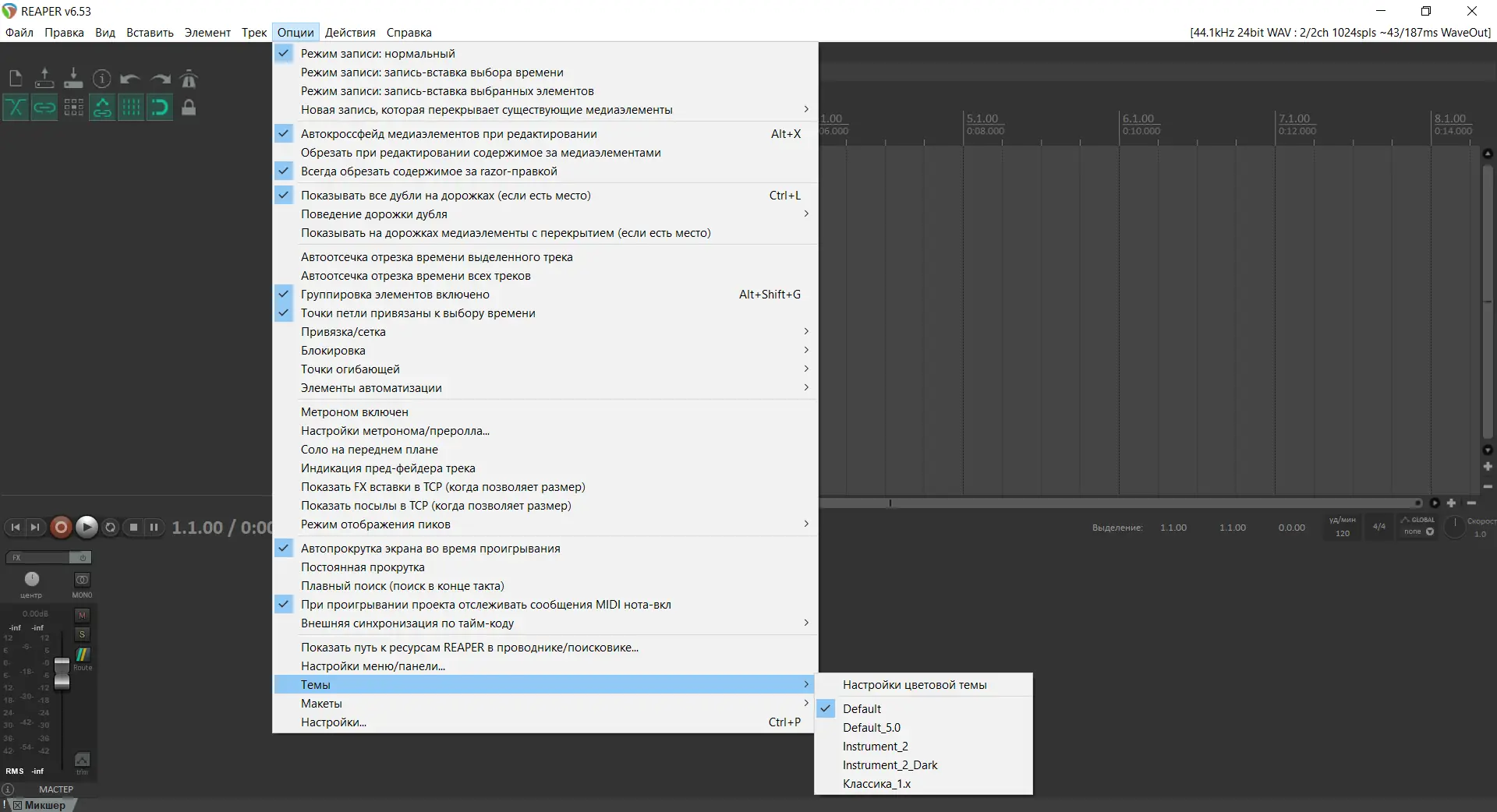Screen dimensions: 1497x812
Task: Click the red Record button
Action: (x=61, y=528)
